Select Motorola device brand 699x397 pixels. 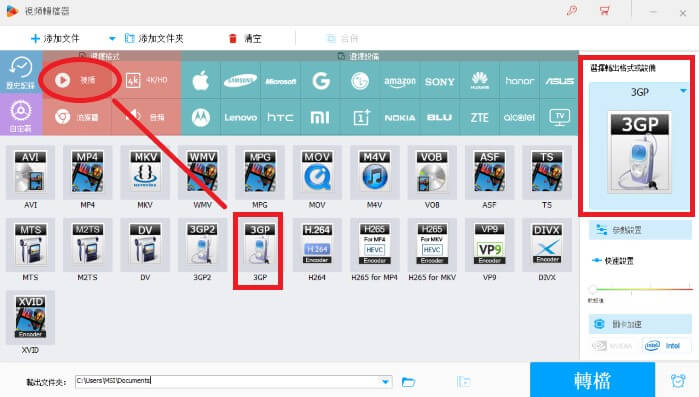[201, 118]
